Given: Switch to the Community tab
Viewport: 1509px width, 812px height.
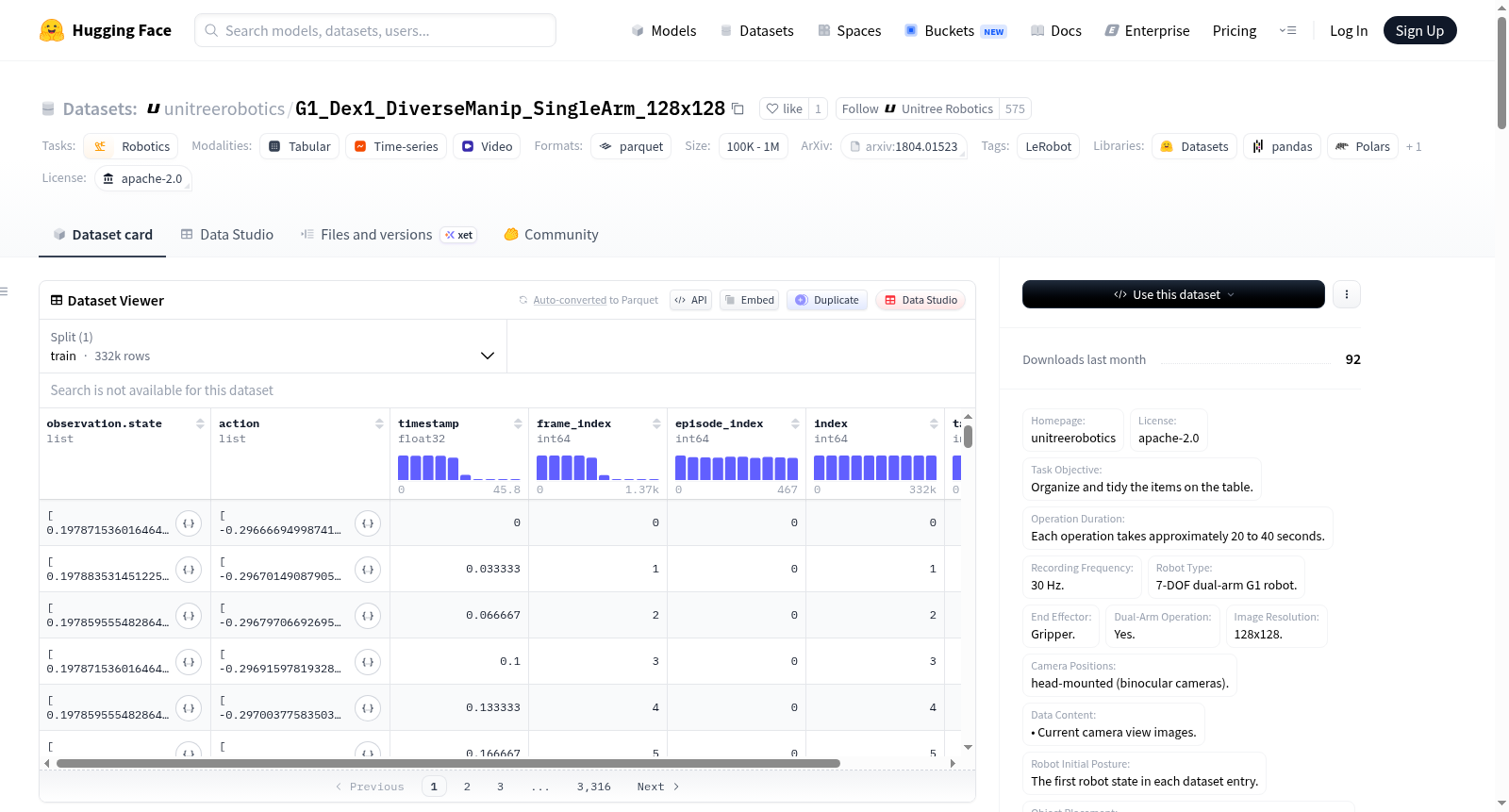Looking at the screenshot, I should point(551,234).
